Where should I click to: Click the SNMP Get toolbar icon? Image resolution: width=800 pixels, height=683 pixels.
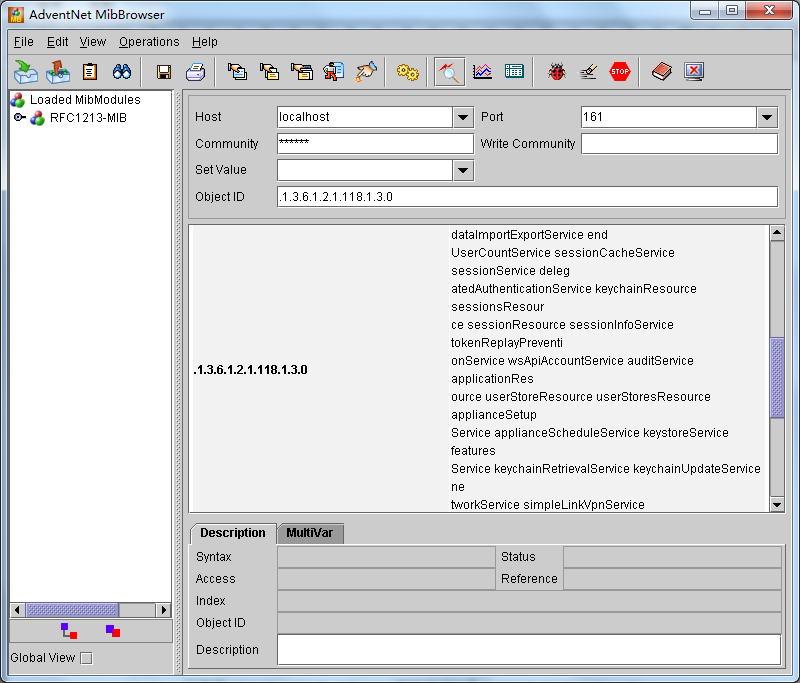tap(237, 71)
